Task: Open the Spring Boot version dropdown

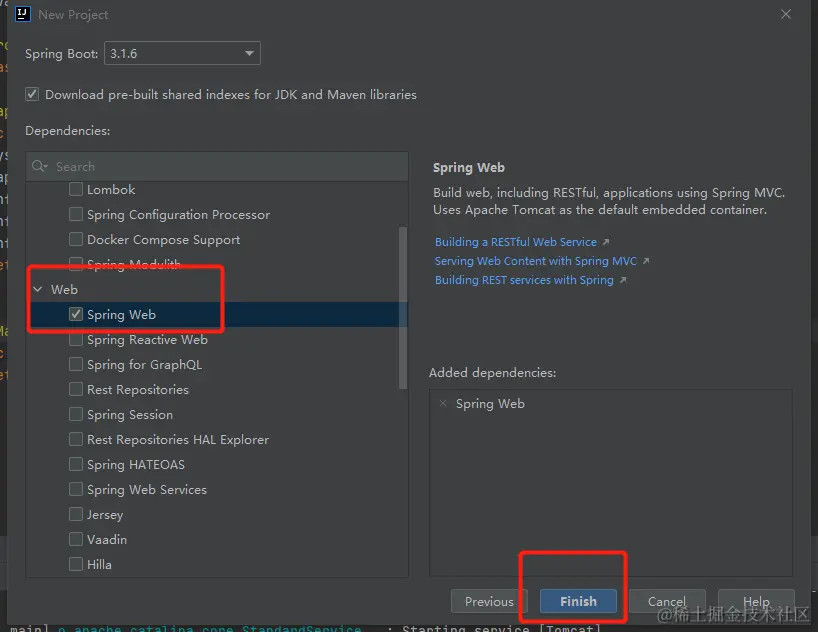Action: pos(182,53)
